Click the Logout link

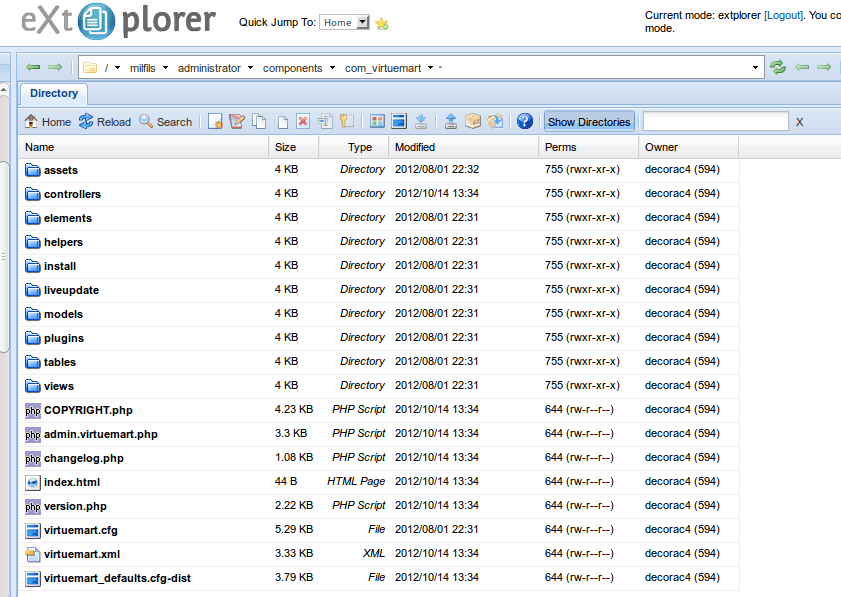[x=783, y=15]
